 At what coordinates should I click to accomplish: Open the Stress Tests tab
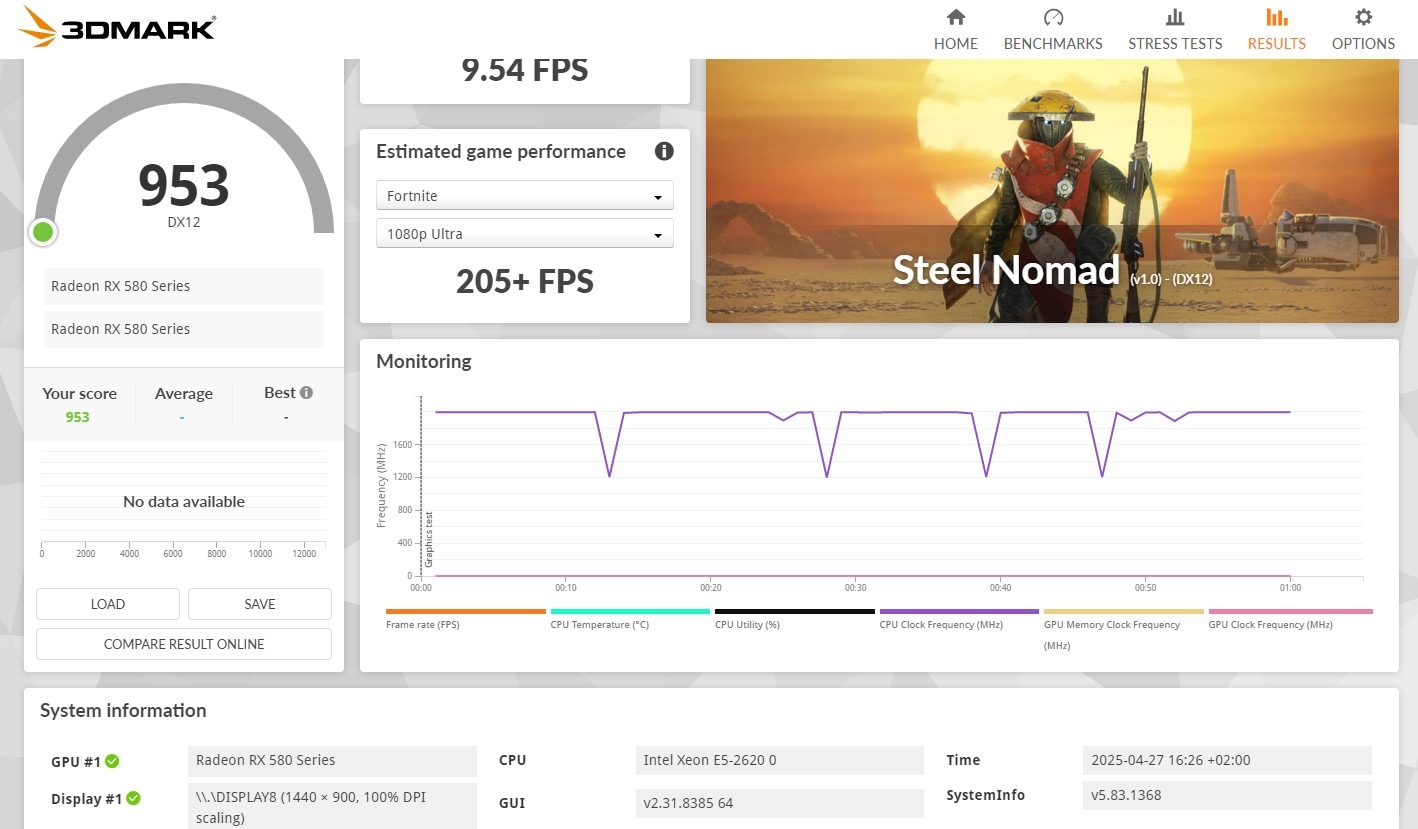pyautogui.click(x=1175, y=30)
